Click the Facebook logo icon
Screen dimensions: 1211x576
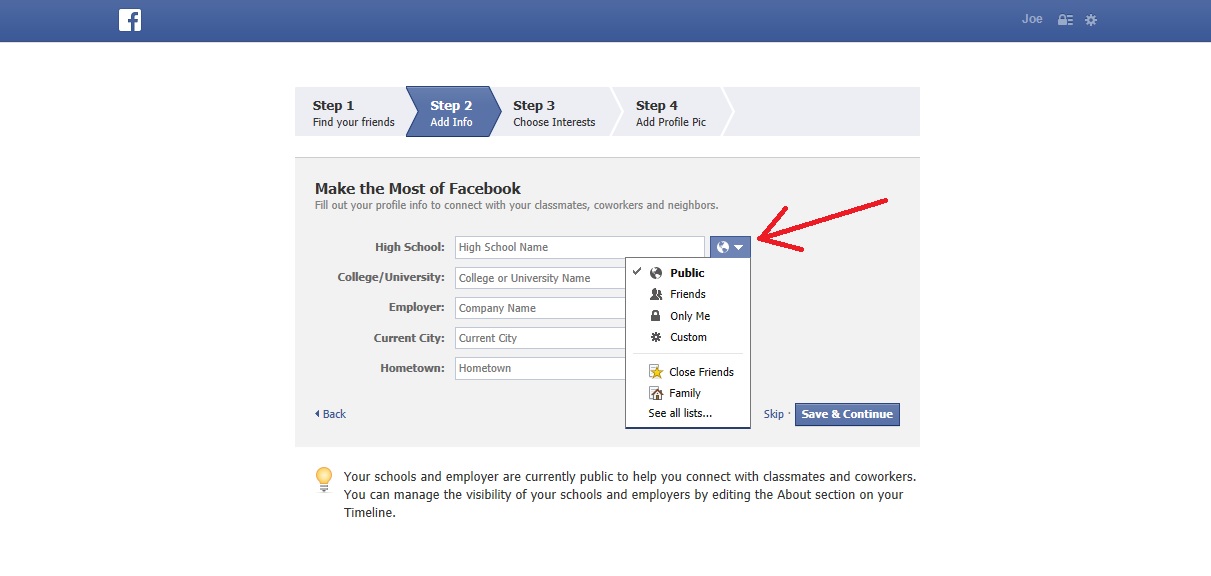tap(130, 20)
